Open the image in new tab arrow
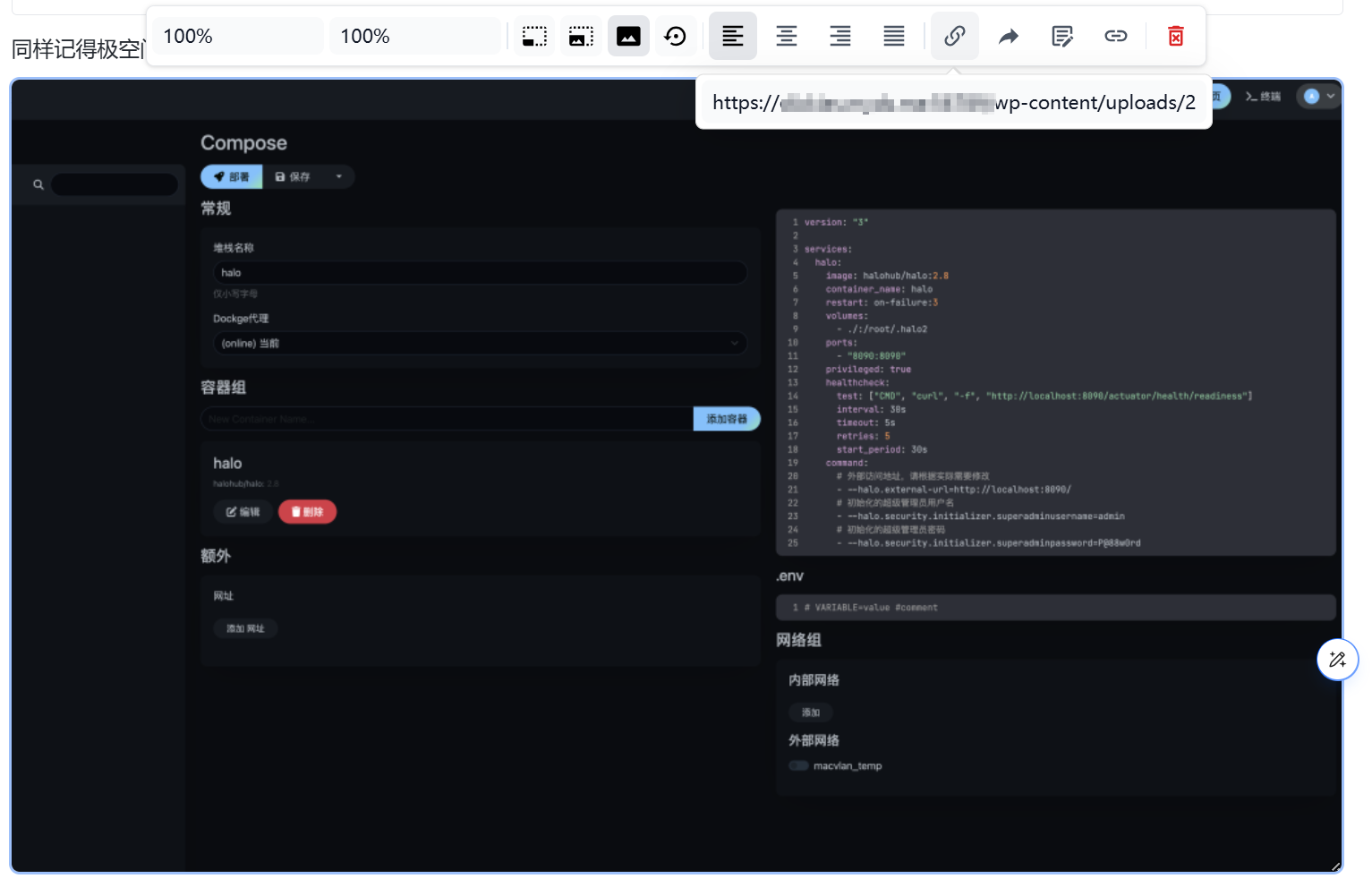 pyautogui.click(x=1009, y=37)
